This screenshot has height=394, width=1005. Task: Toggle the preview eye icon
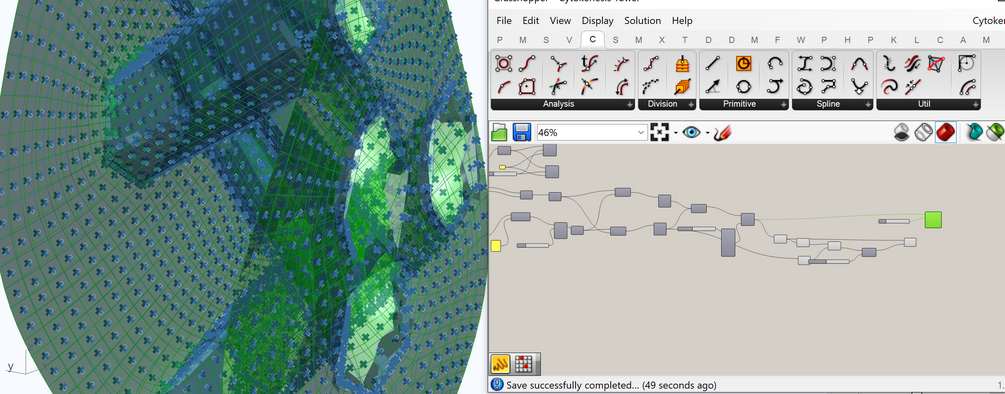pyautogui.click(x=692, y=133)
